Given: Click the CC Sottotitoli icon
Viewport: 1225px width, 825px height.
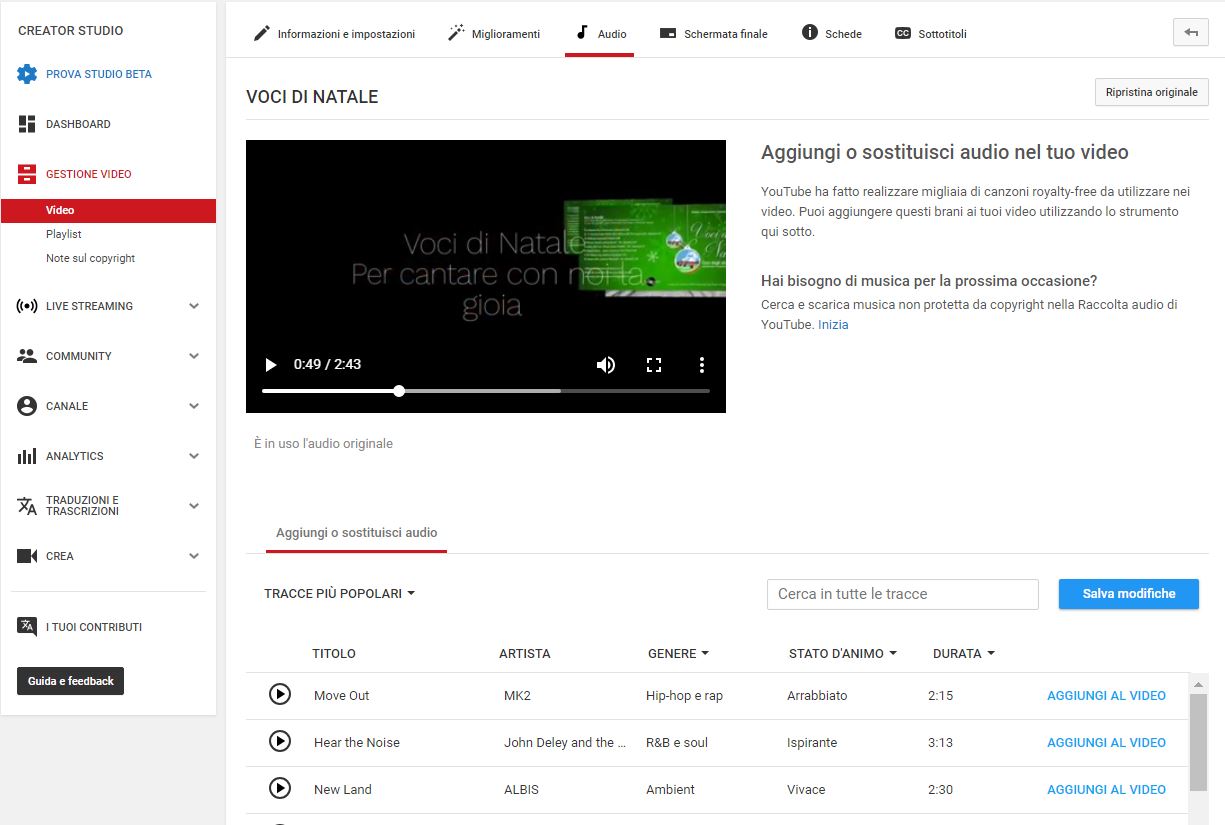Looking at the screenshot, I should [903, 33].
